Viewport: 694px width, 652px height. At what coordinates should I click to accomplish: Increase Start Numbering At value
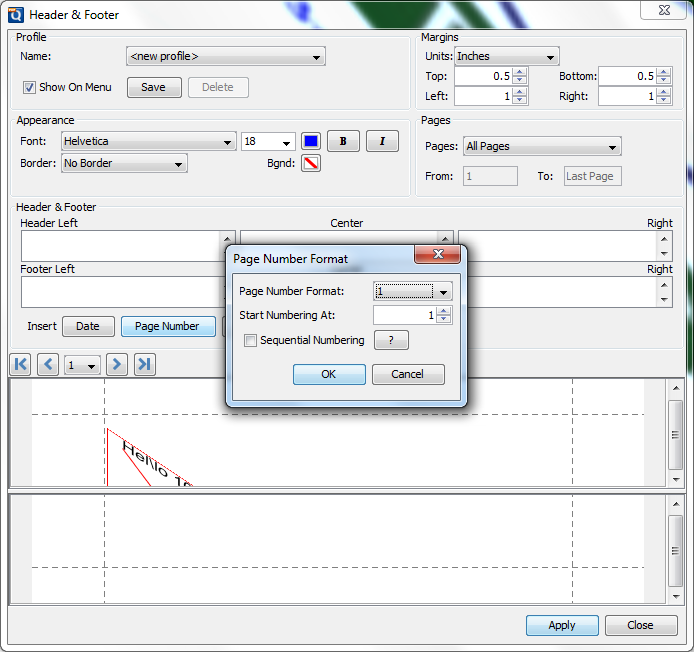[x=444, y=311]
